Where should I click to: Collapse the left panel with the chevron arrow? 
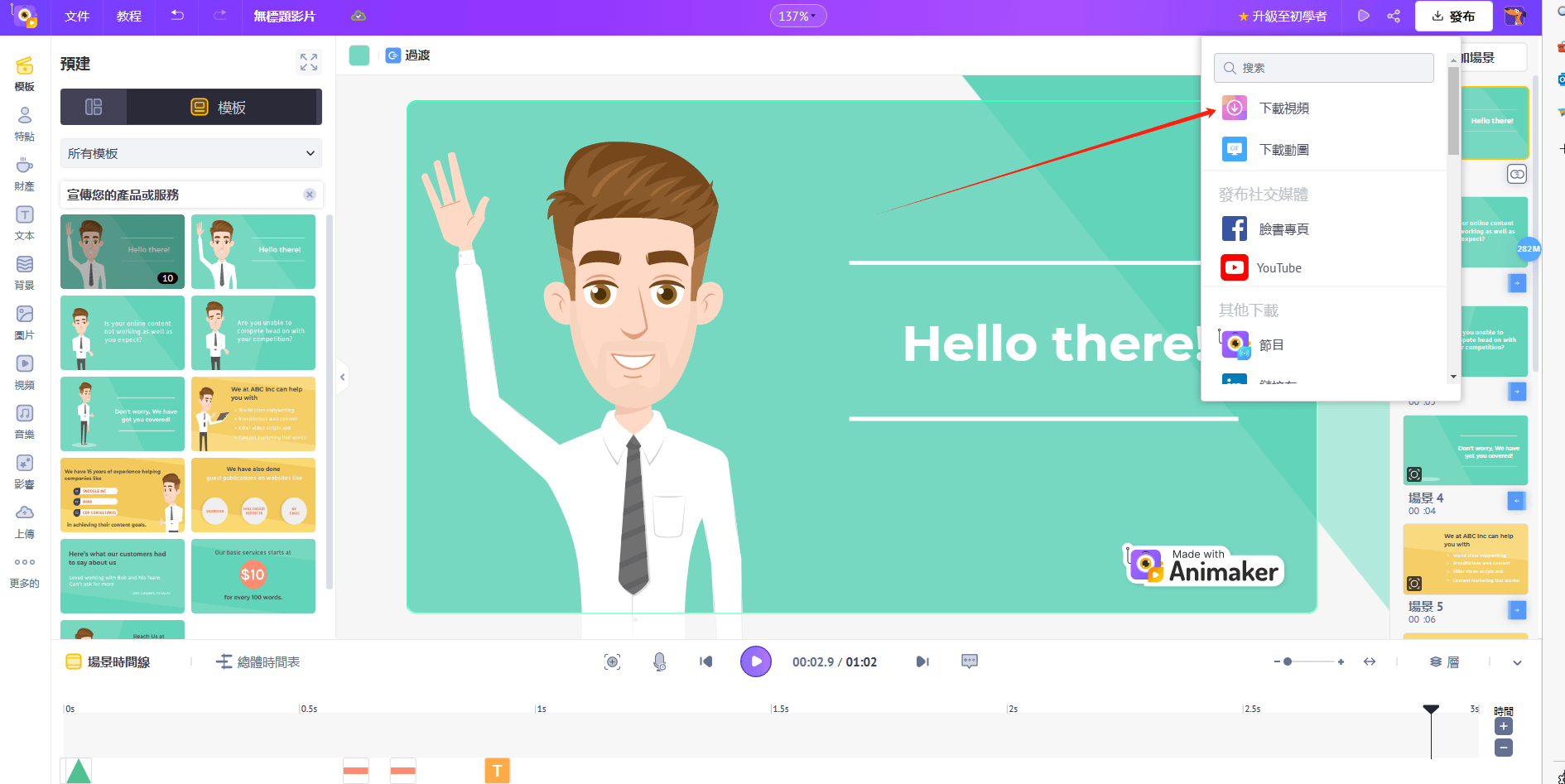[x=342, y=377]
